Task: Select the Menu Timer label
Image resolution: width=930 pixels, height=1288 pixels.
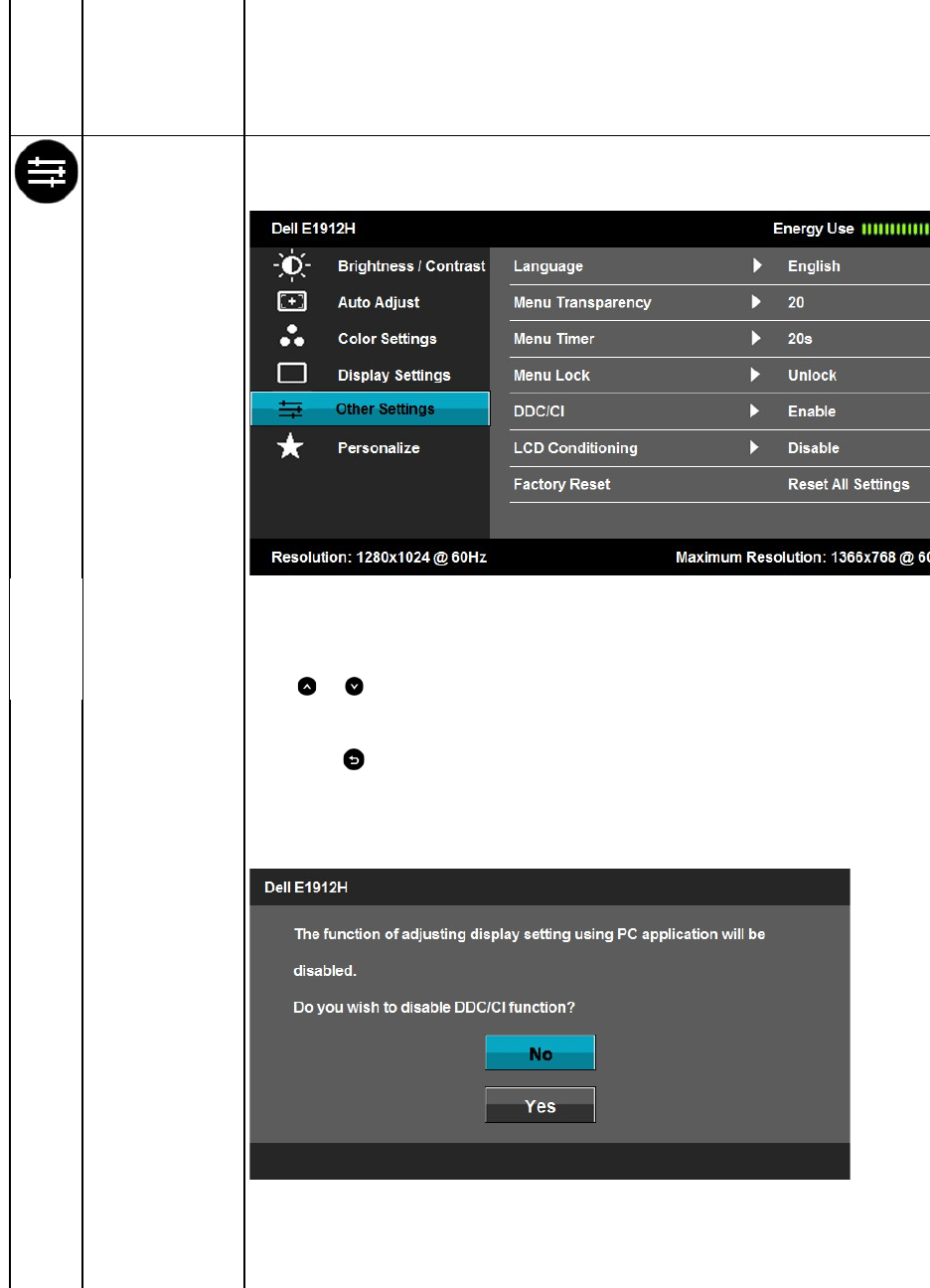Action: click(553, 339)
